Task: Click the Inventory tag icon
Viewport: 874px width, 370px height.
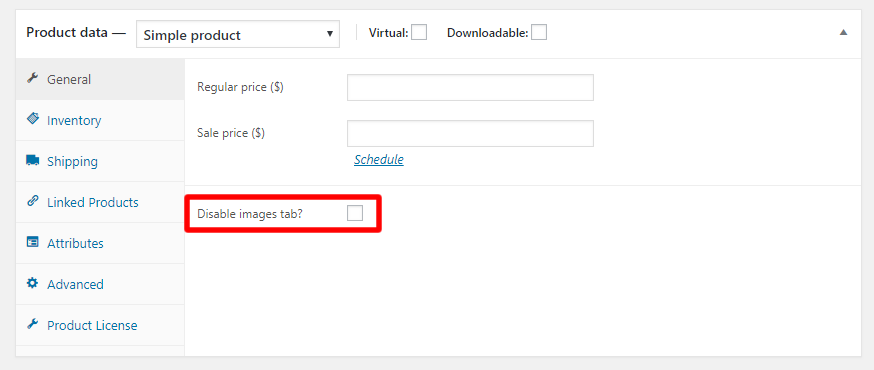Action: click(x=33, y=119)
